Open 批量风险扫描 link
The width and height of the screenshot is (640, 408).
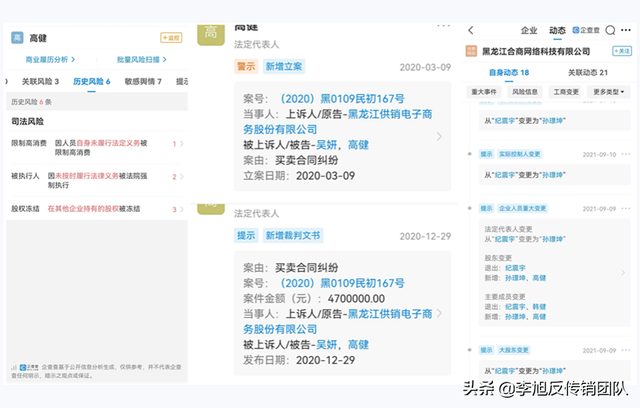click(x=140, y=60)
